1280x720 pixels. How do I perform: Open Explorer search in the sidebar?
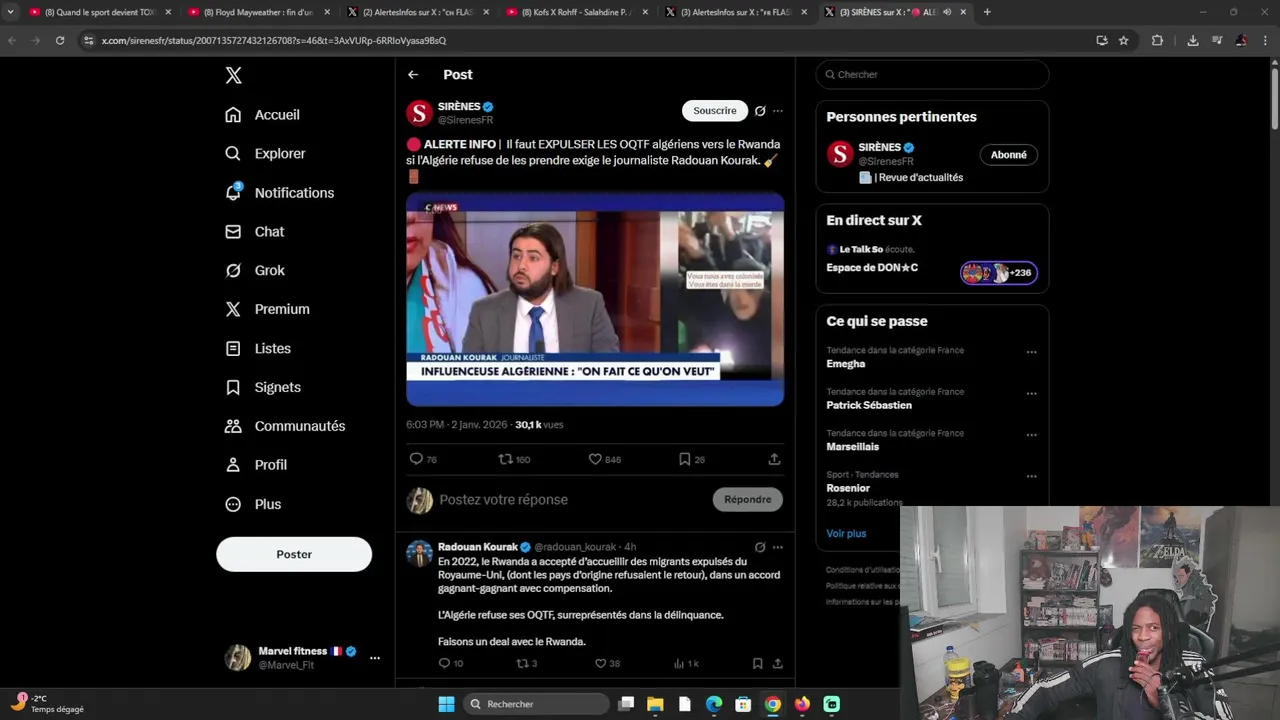coord(265,154)
